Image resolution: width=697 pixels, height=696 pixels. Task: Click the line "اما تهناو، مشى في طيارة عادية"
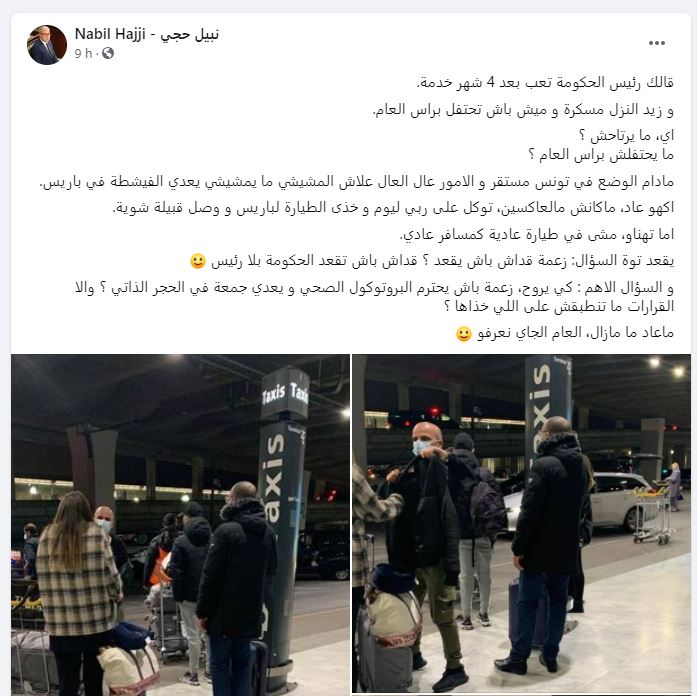pyautogui.click(x=537, y=235)
